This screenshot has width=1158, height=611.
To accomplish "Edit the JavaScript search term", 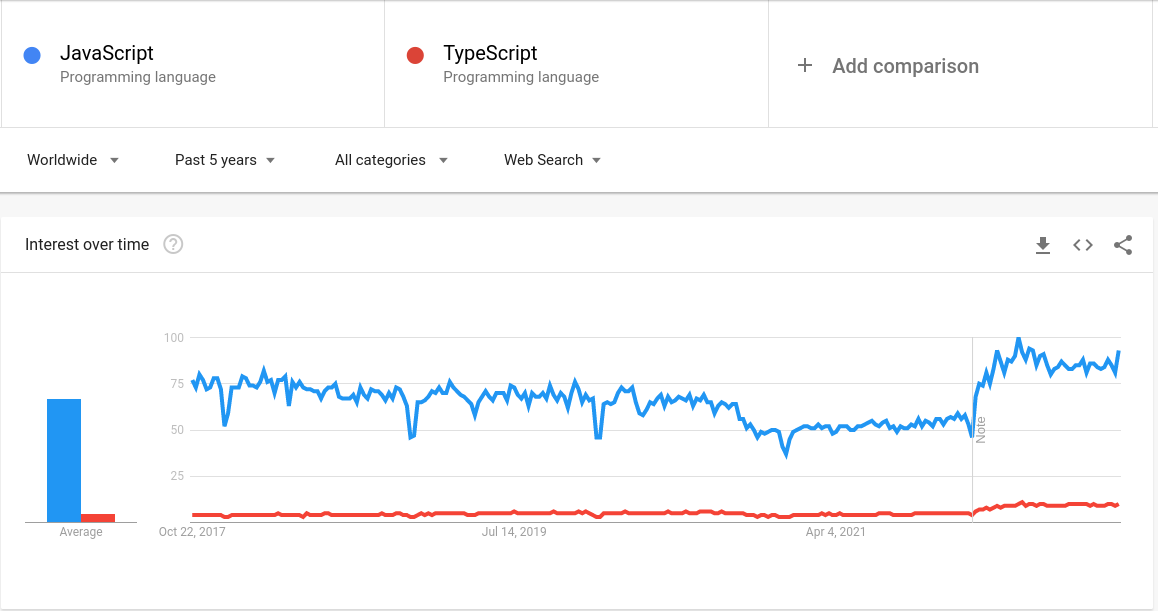I will click(106, 53).
